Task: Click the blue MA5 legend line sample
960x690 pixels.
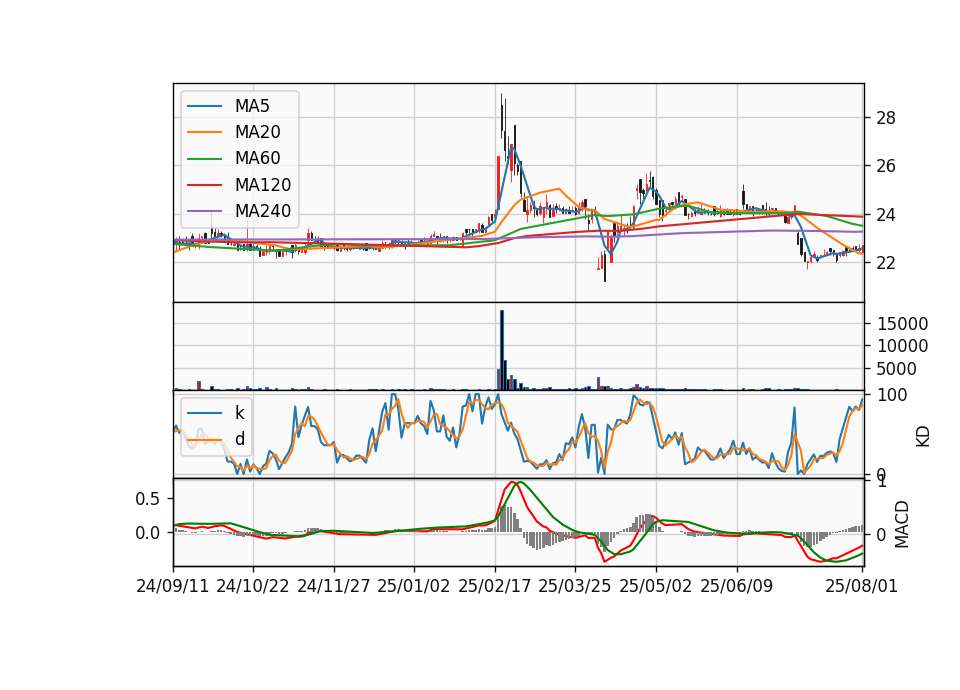Action: tap(204, 106)
